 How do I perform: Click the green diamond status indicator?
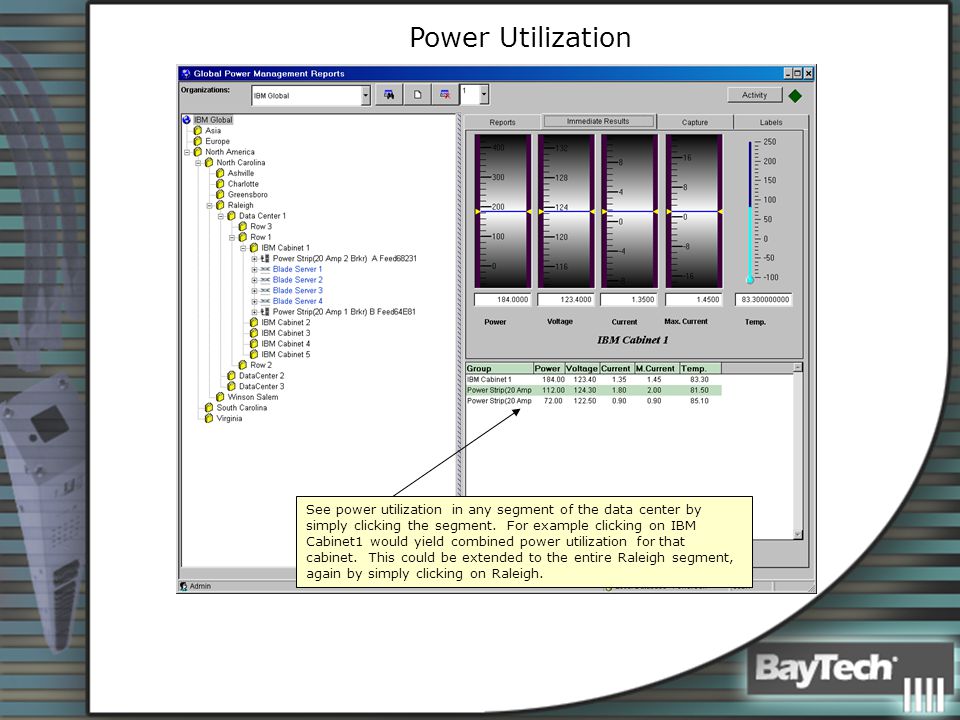(x=795, y=96)
